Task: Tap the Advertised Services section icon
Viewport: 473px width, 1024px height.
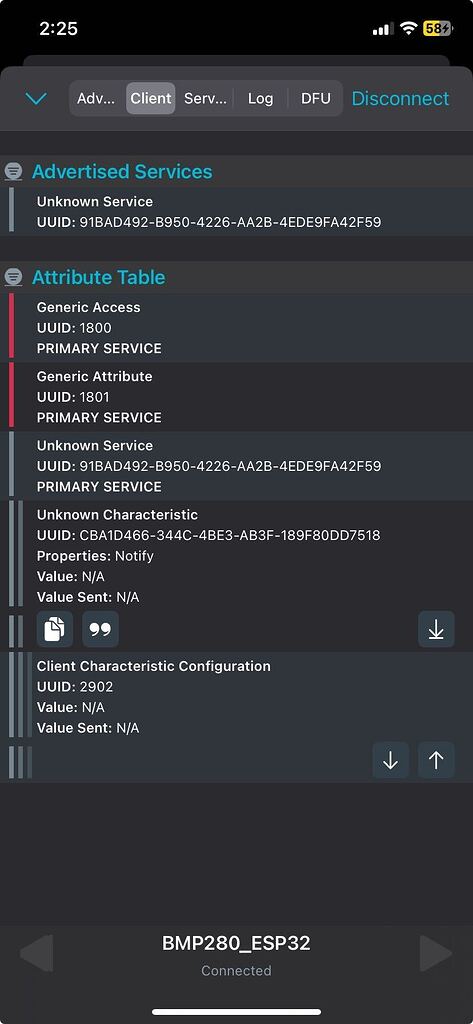Action: [x=12, y=172]
